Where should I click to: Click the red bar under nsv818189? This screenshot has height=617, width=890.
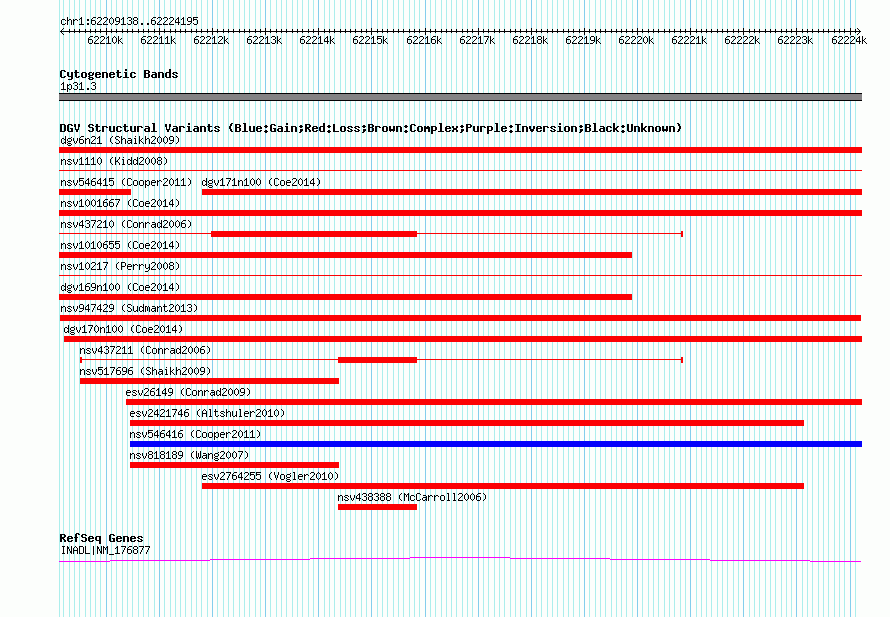(x=234, y=465)
